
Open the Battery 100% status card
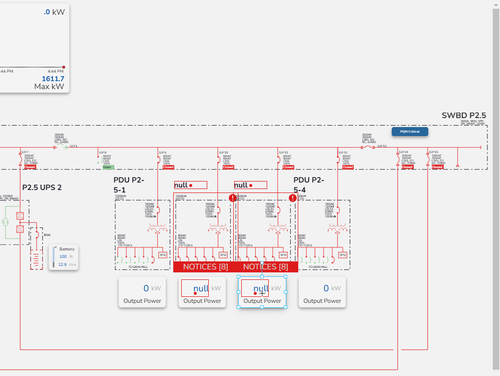[x=64, y=258]
